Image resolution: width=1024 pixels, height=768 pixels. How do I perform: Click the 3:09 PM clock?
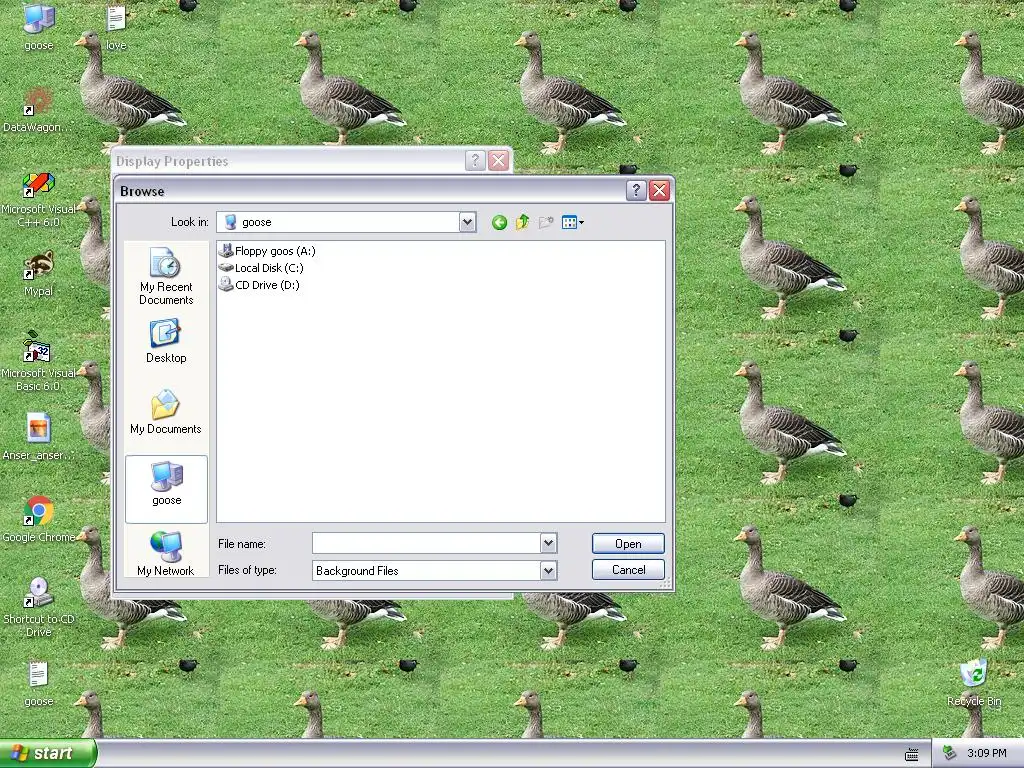pyautogui.click(x=986, y=754)
